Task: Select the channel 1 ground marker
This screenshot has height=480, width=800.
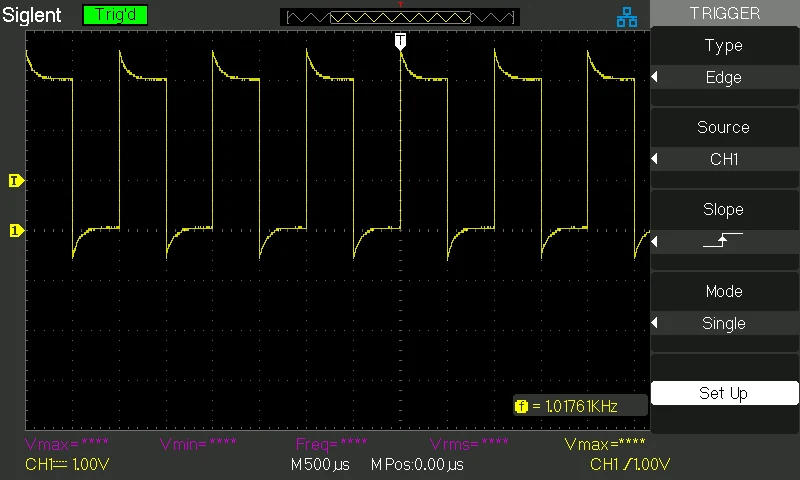Action: coord(16,231)
